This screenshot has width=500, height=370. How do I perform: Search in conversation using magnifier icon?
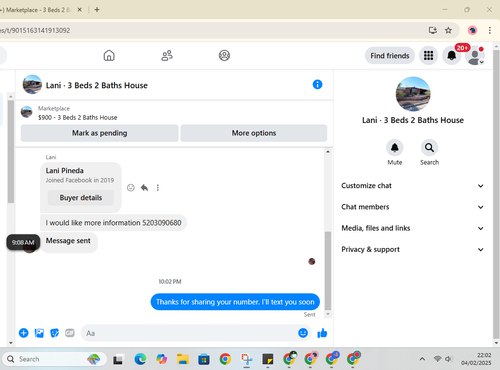[x=429, y=148]
